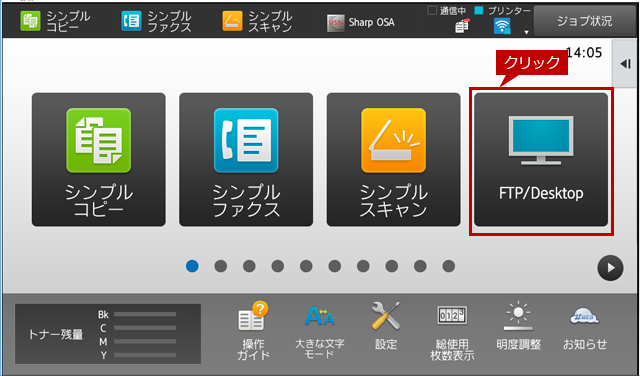
Task: Tap シンプルファクス shortcut in top bar
Action: coord(157,21)
